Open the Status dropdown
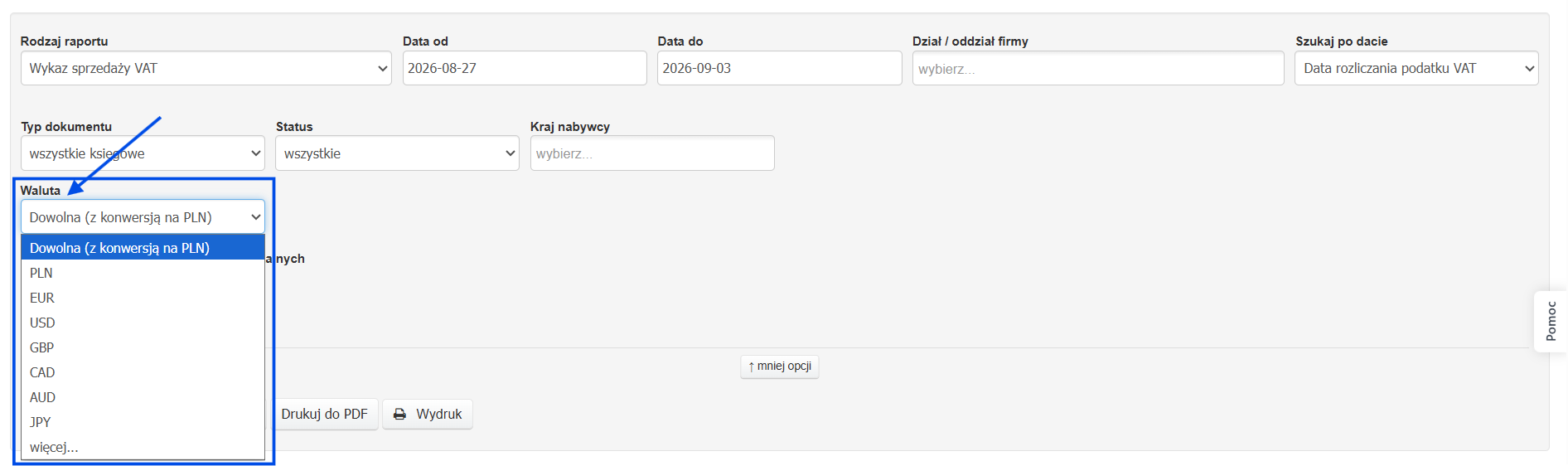Viewport: 1568px width, 466px height. pyautogui.click(x=397, y=153)
